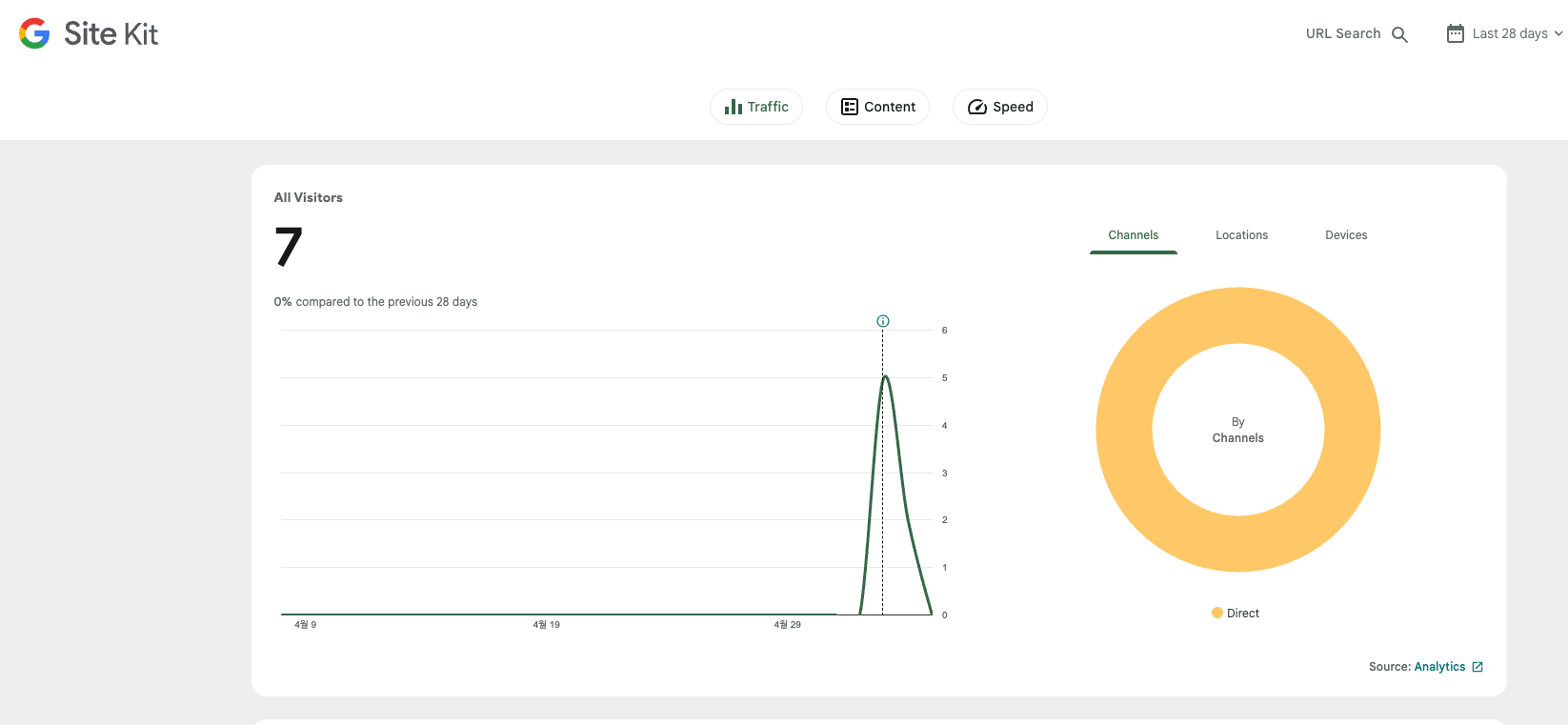Open the Analytics source link
1568x725 pixels.
click(x=1439, y=667)
